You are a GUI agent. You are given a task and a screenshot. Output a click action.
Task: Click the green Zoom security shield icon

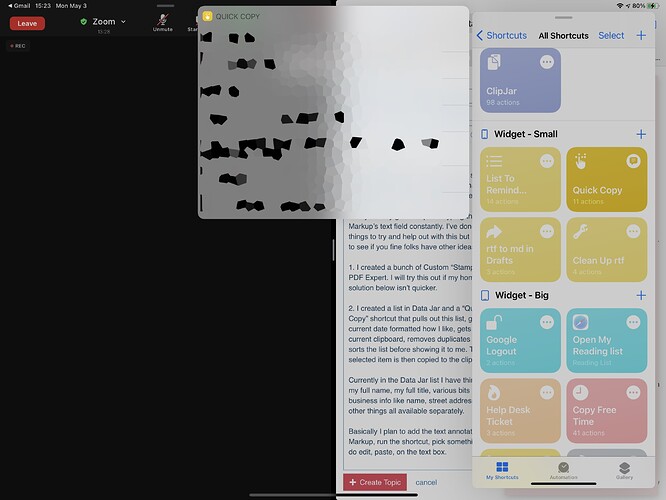tap(84, 22)
